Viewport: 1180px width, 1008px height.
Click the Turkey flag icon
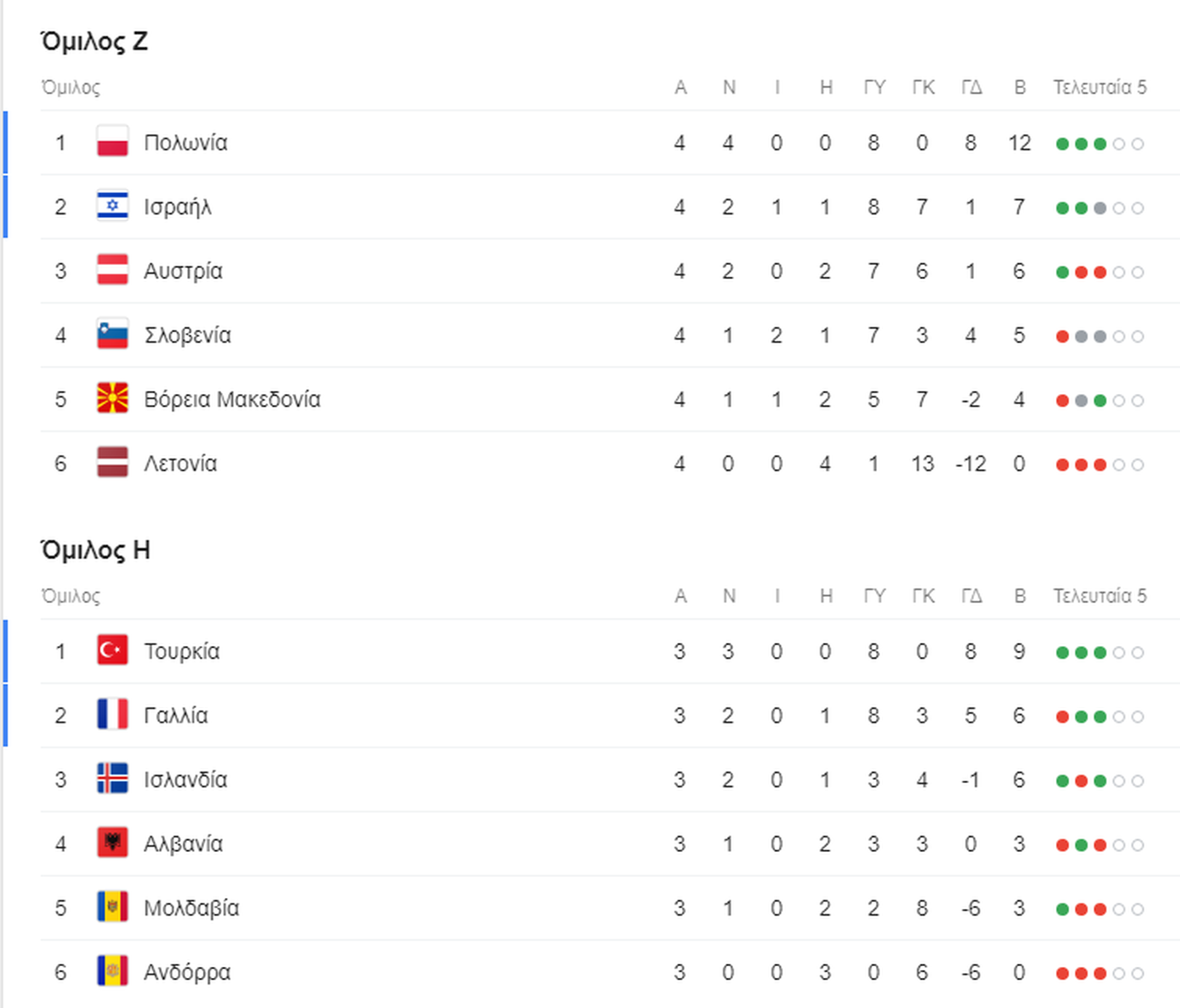coord(112,651)
